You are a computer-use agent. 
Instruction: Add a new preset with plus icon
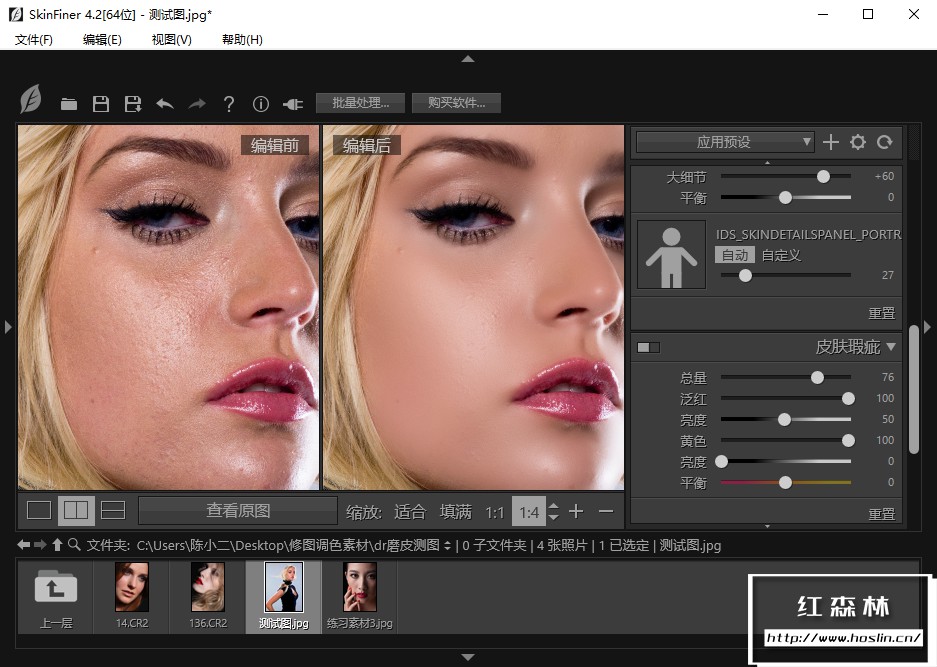830,142
